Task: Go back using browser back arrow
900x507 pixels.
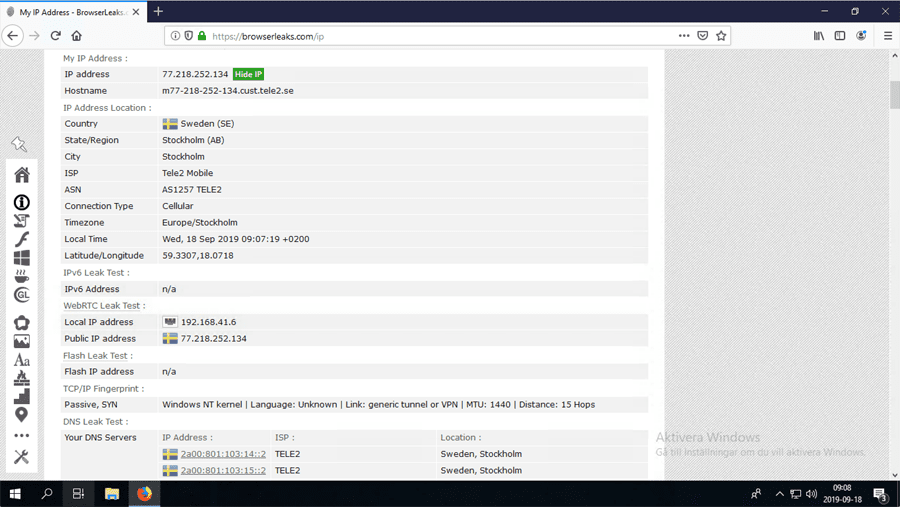Action: [x=13, y=36]
